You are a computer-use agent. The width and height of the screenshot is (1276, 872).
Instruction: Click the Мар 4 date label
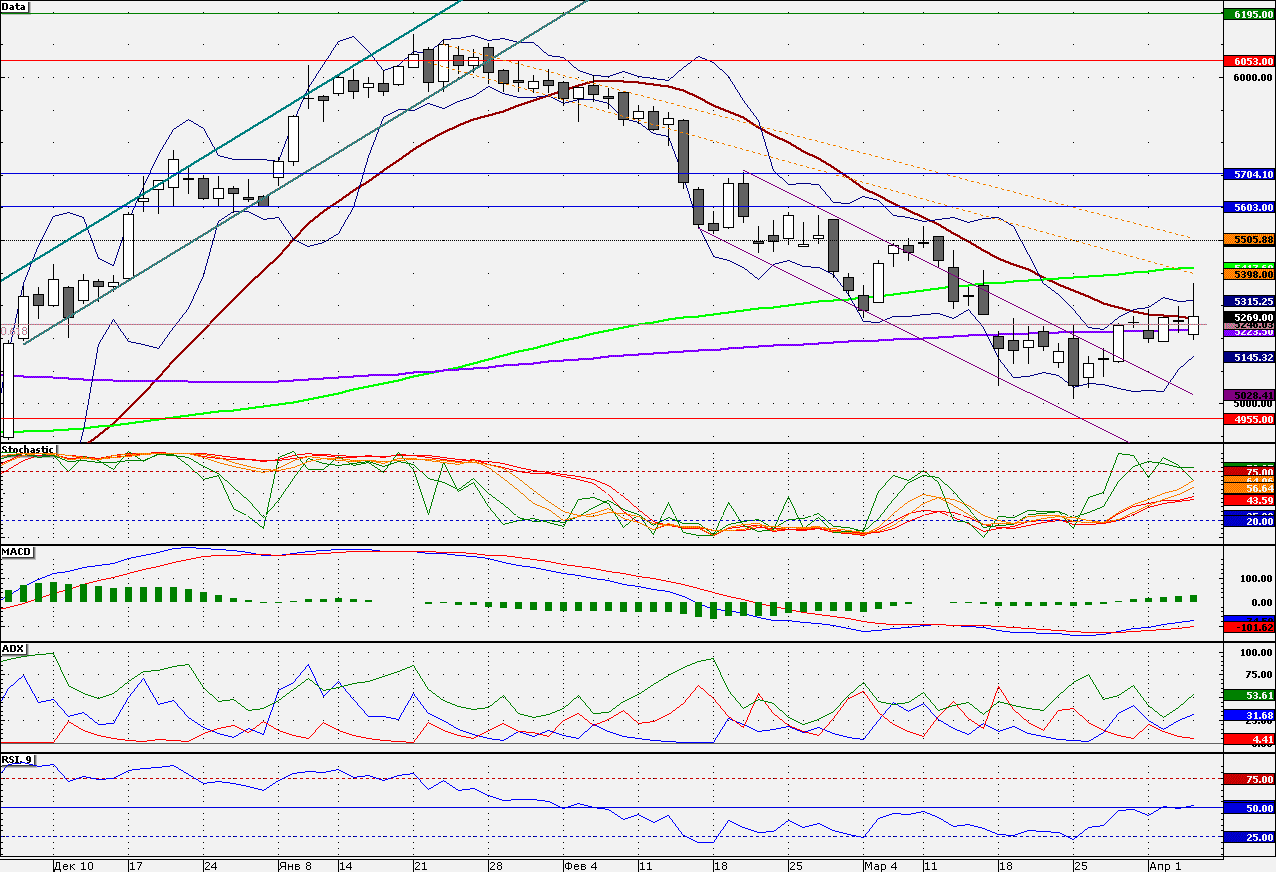pos(881,865)
